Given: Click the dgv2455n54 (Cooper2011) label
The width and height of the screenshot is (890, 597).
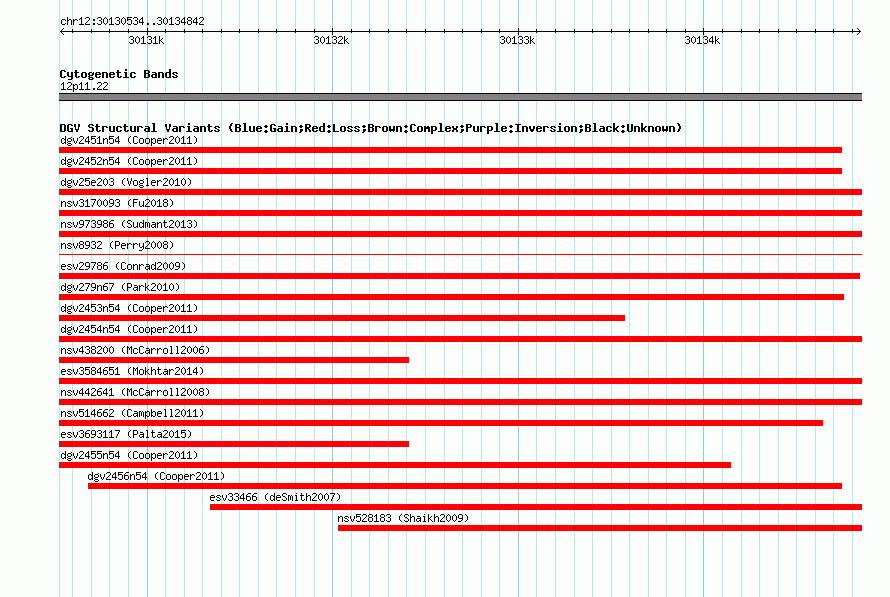Looking at the screenshot, I should click(x=129, y=455).
